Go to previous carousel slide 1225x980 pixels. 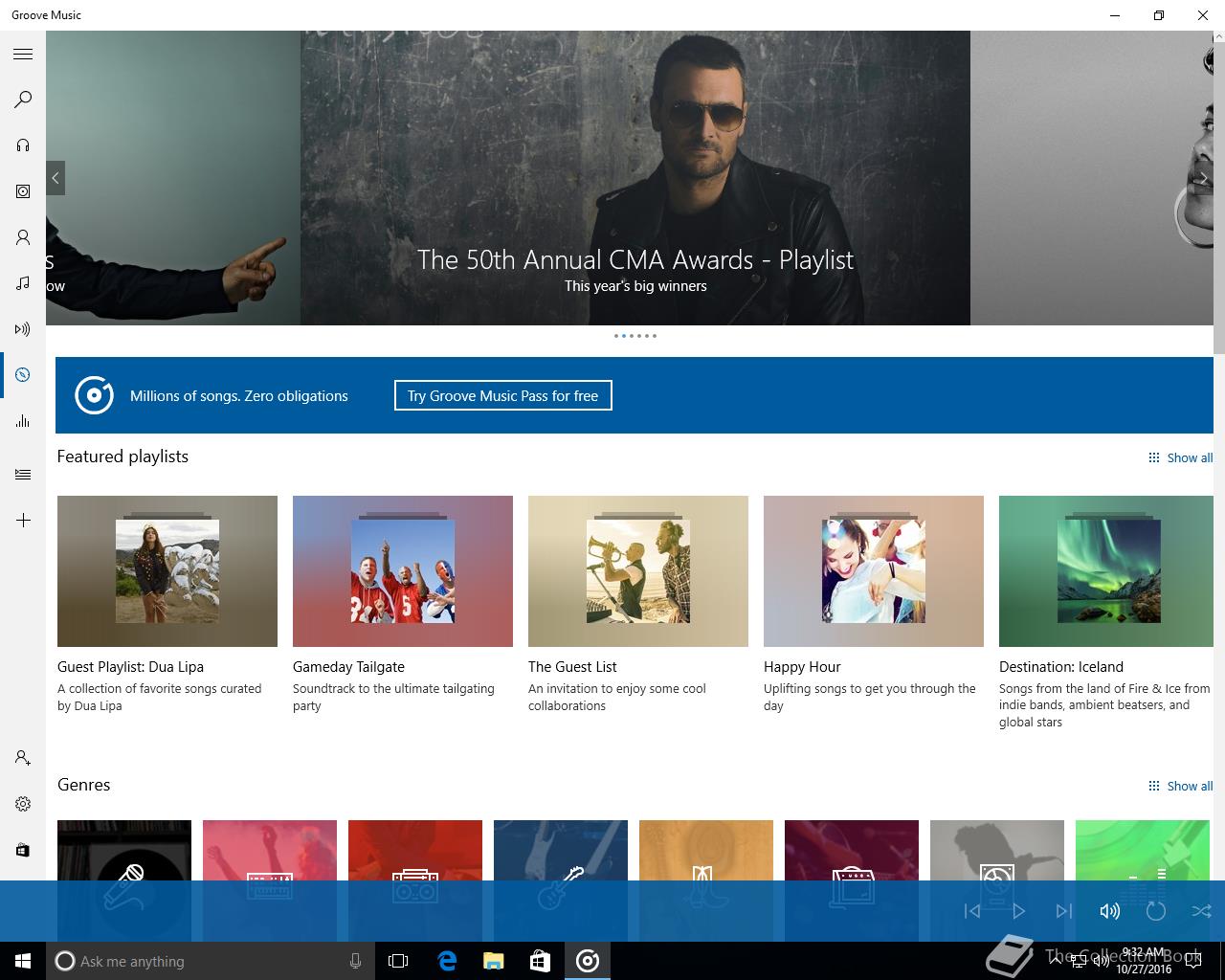click(x=56, y=178)
